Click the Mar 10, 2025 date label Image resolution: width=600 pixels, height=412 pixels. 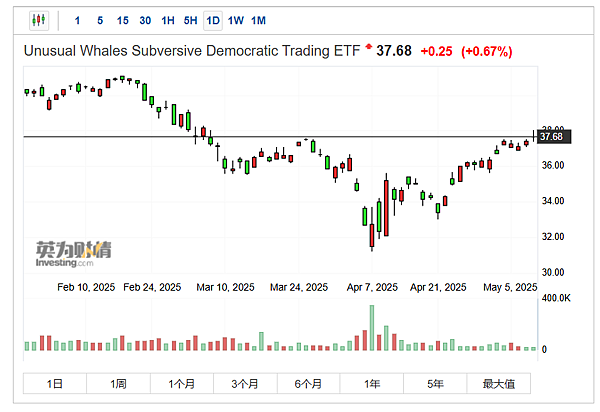pyautogui.click(x=225, y=287)
